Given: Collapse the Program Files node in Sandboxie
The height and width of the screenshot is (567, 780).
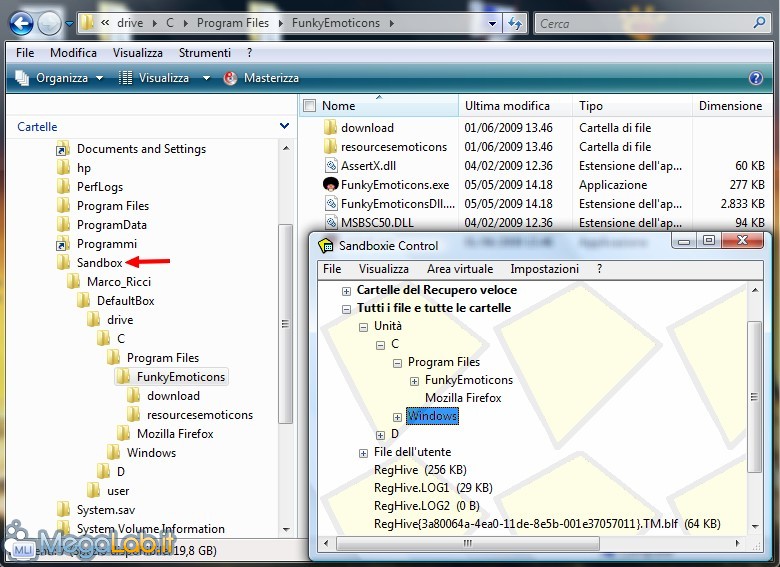Looking at the screenshot, I should click(397, 363).
